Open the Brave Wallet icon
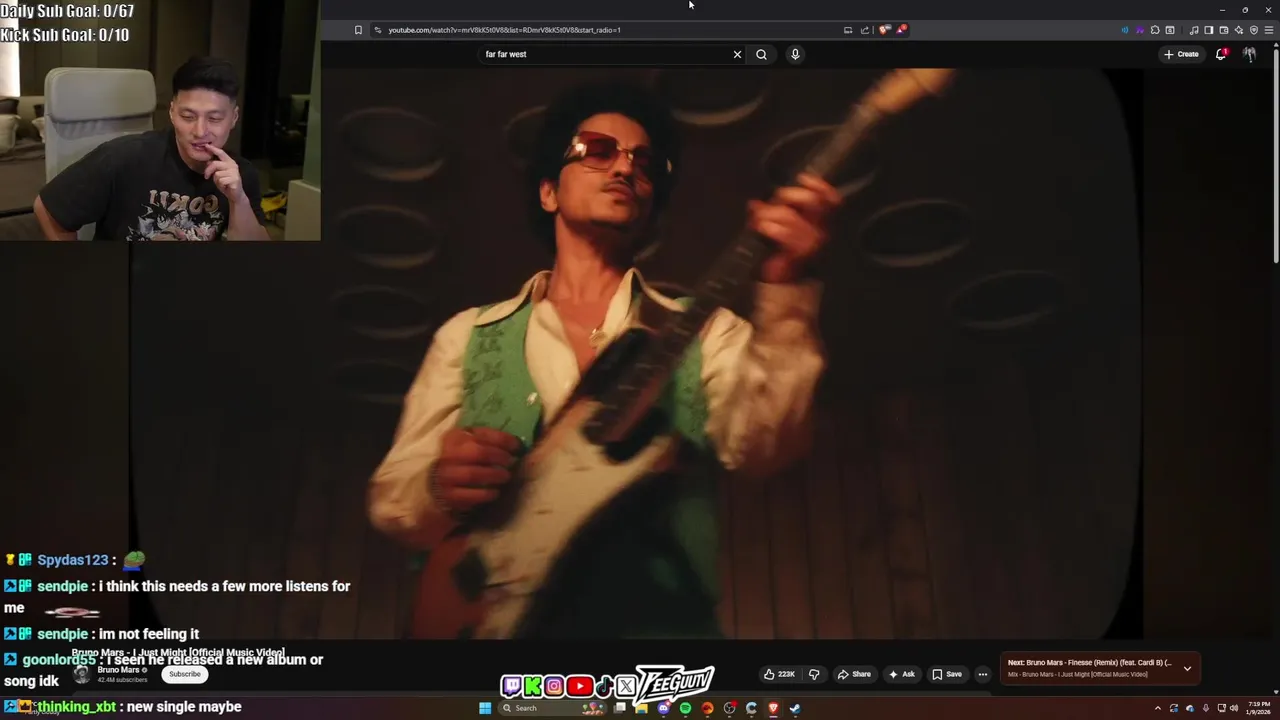Image resolution: width=1280 pixels, height=720 pixels. click(x=1224, y=30)
